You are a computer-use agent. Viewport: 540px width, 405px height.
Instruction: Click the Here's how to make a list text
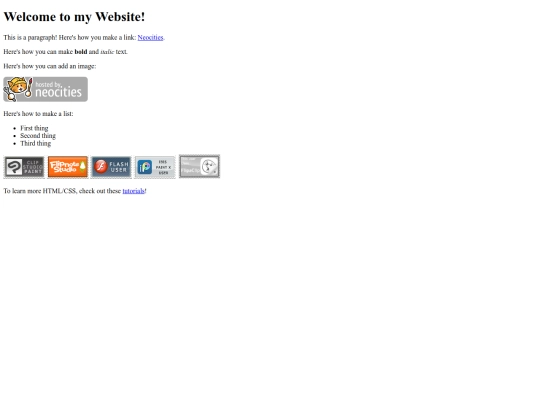point(38,114)
